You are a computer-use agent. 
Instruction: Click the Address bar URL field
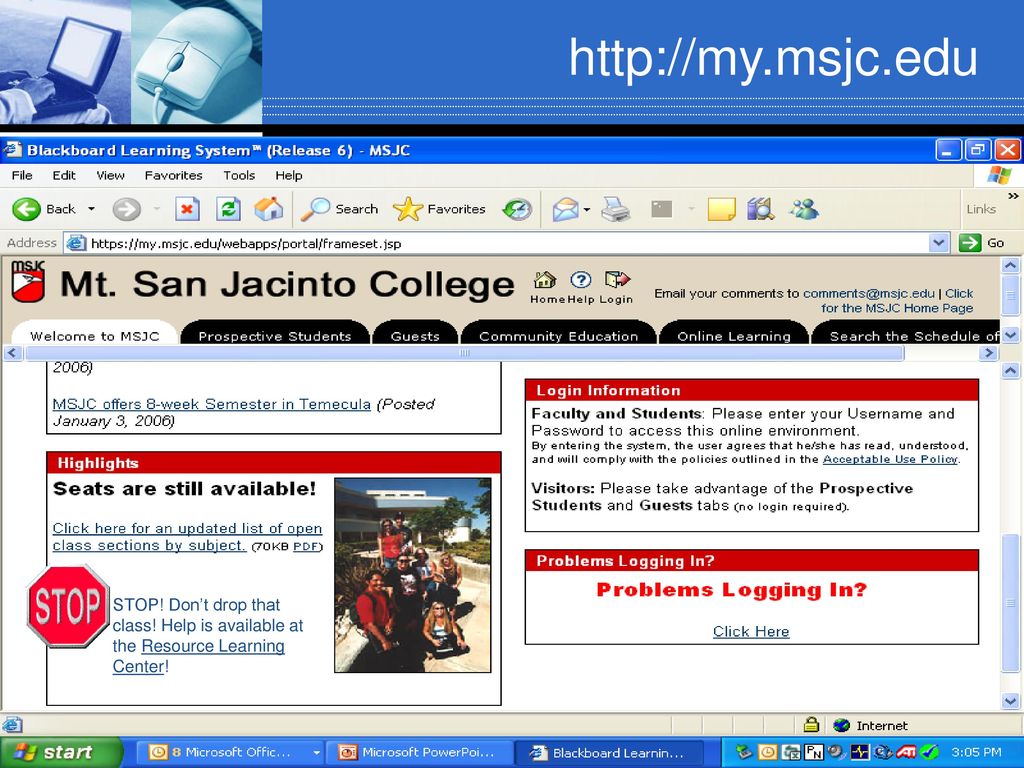[496, 243]
